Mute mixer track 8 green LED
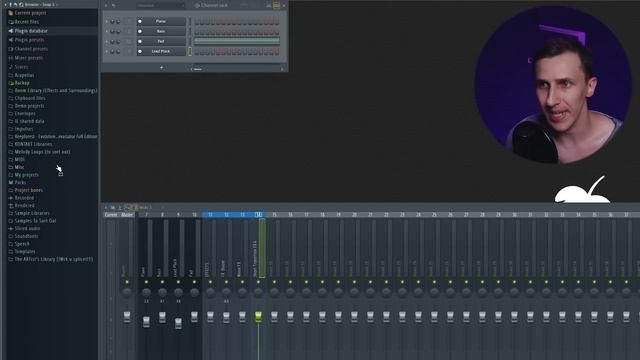 (x=162, y=282)
